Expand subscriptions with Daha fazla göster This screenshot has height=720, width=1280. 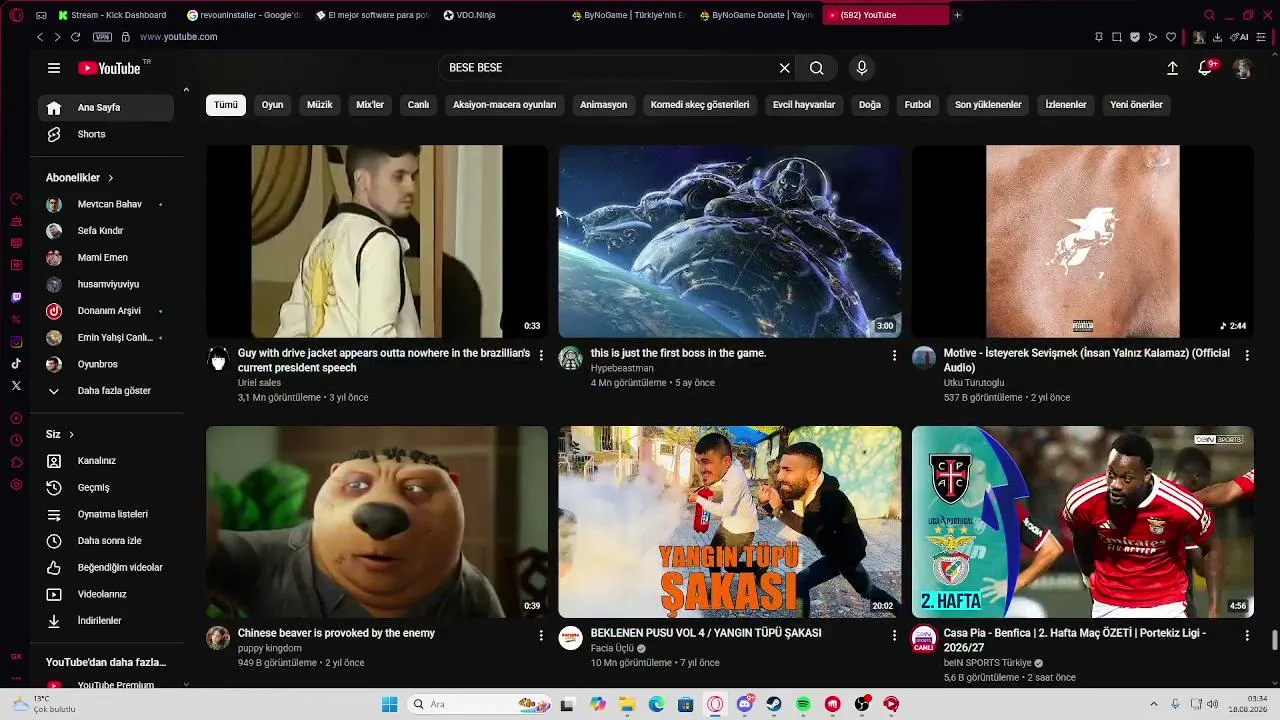point(106,391)
